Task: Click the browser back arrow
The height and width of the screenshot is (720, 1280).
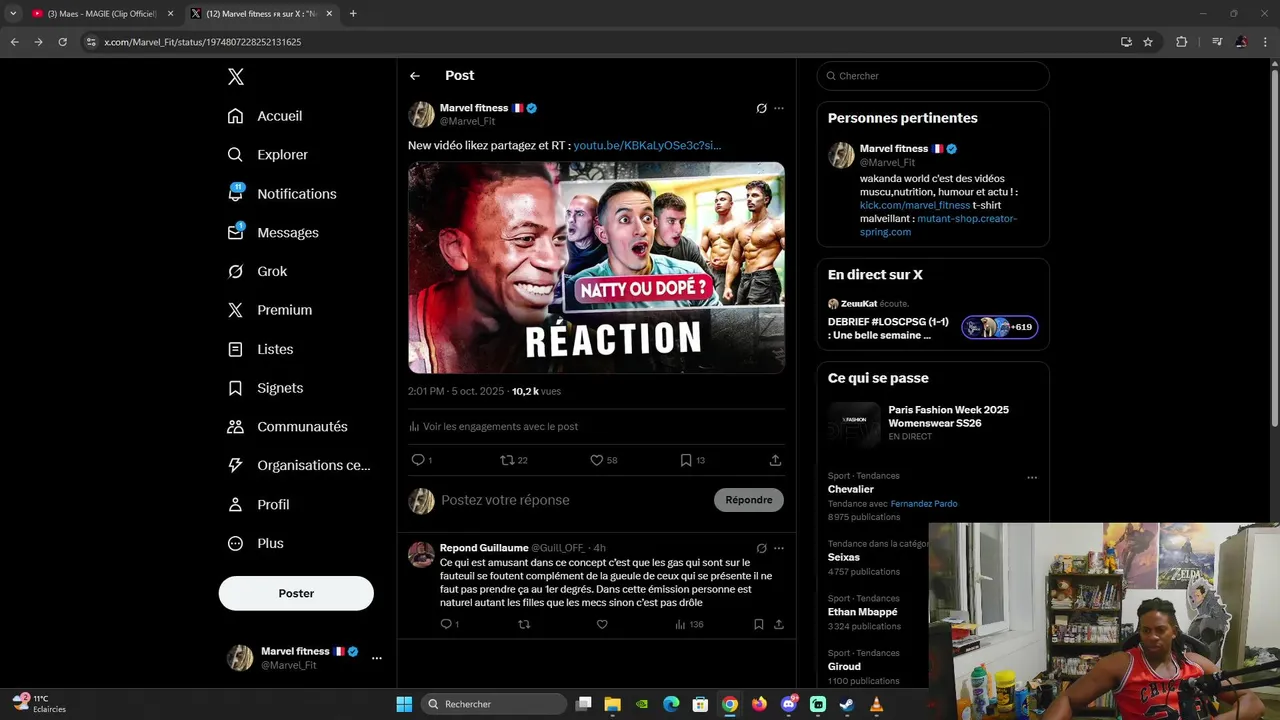Action: (x=14, y=42)
